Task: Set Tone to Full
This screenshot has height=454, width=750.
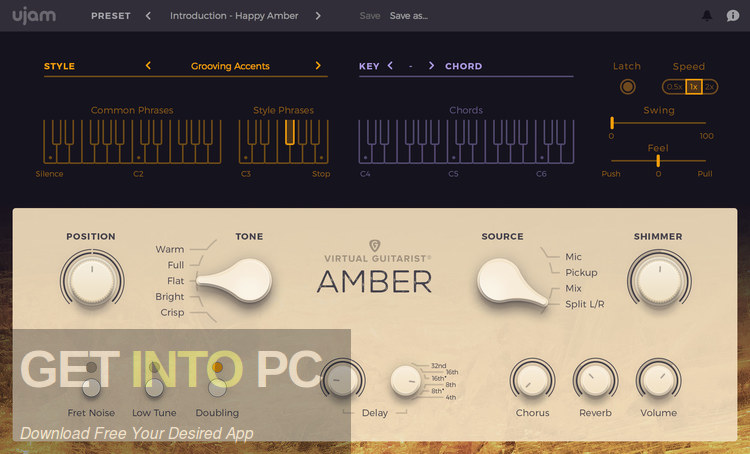Action: coord(176,265)
